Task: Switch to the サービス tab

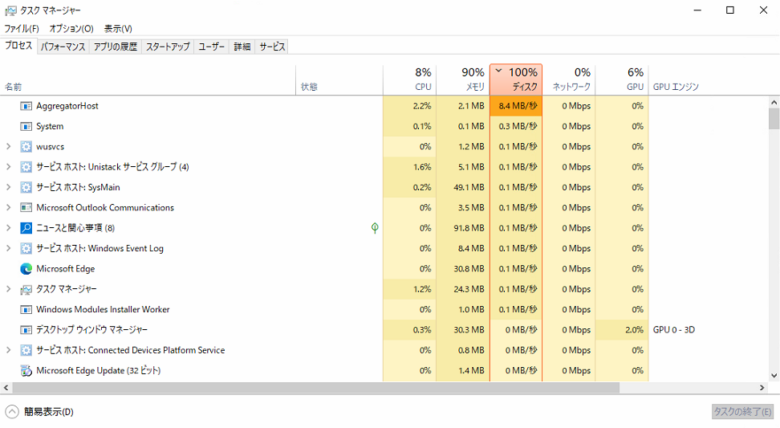Action: 272,47
